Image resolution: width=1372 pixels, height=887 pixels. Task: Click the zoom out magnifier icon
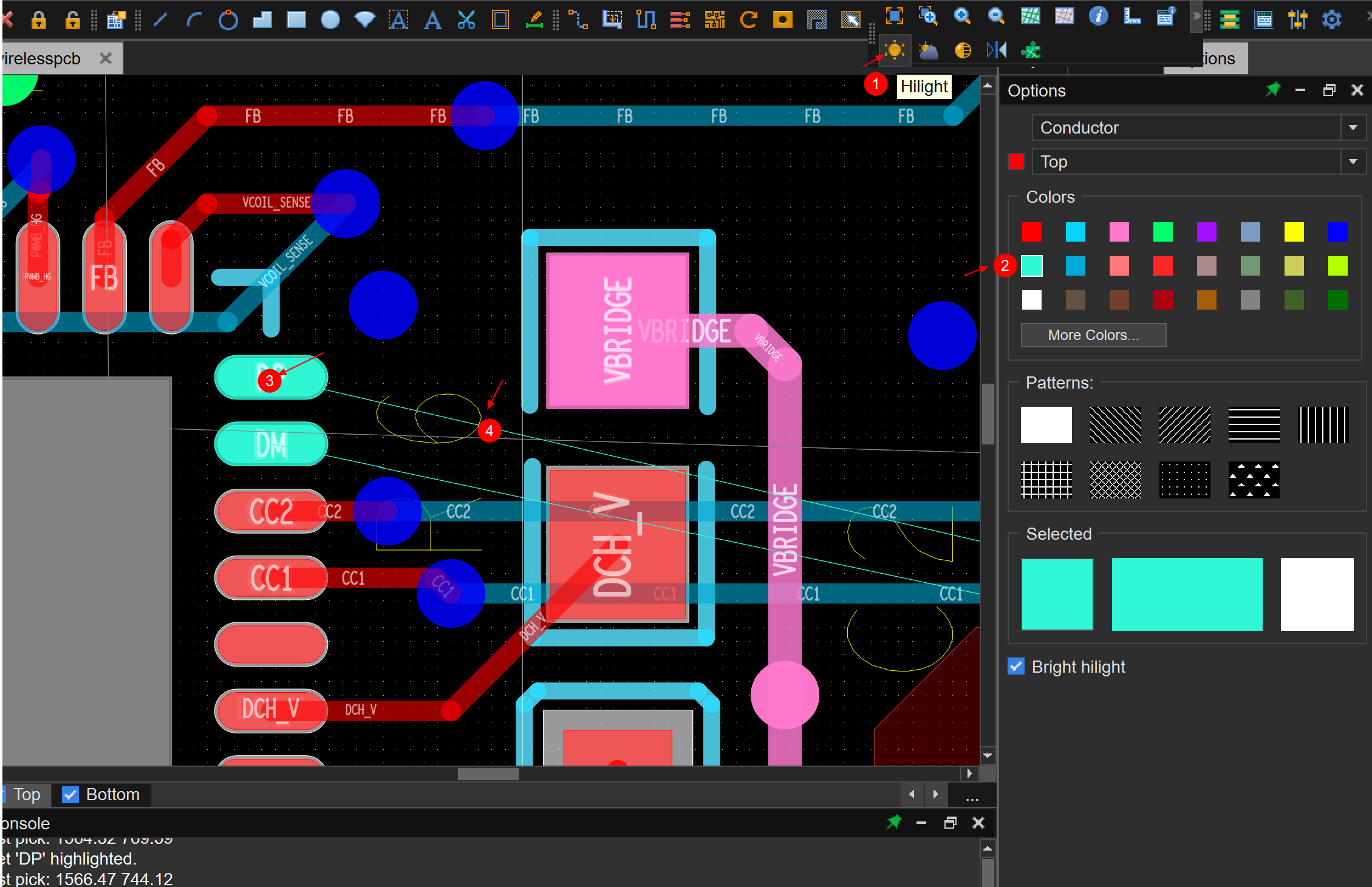(x=996, y=17)
